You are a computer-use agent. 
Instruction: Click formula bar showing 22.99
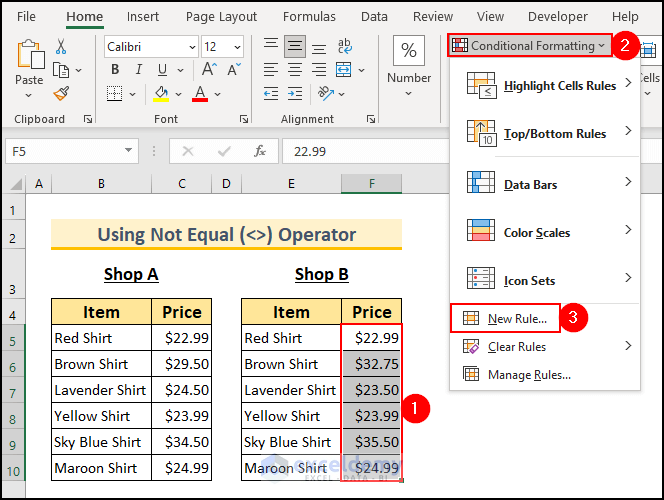tap(365, 151)
